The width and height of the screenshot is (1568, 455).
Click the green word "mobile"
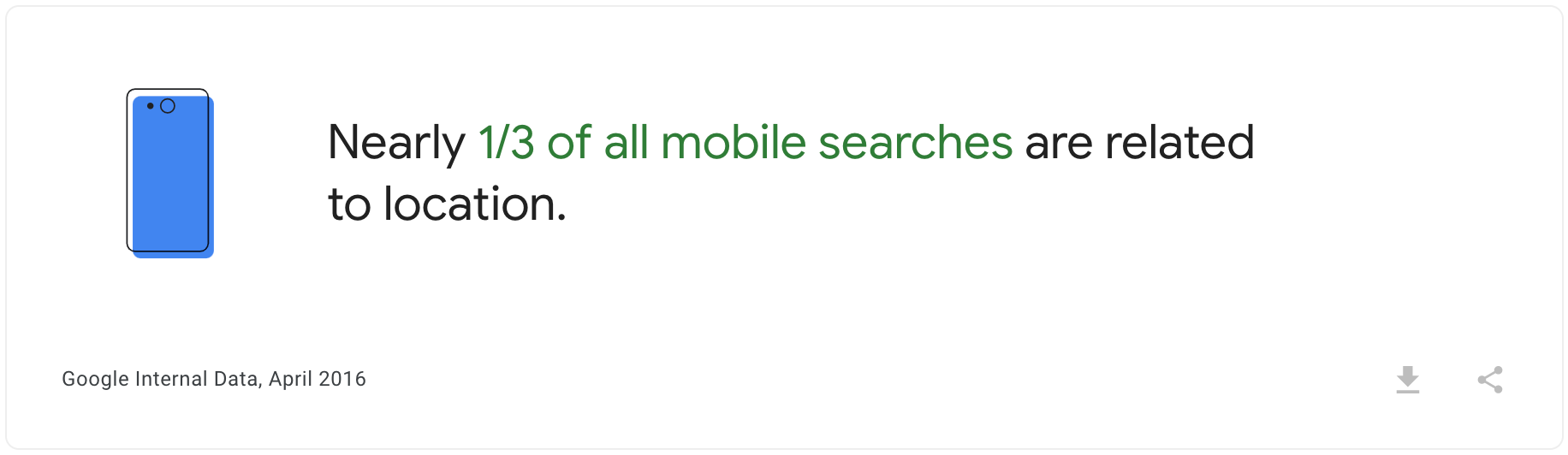(x=734, y=143)
